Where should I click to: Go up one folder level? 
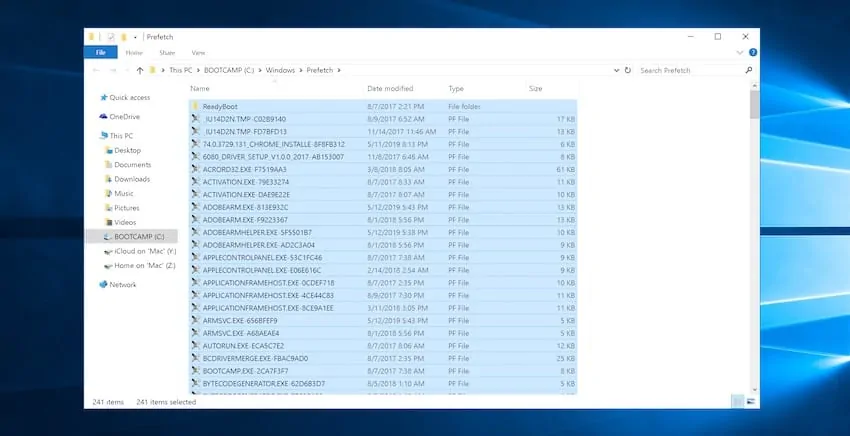point(140,70)
